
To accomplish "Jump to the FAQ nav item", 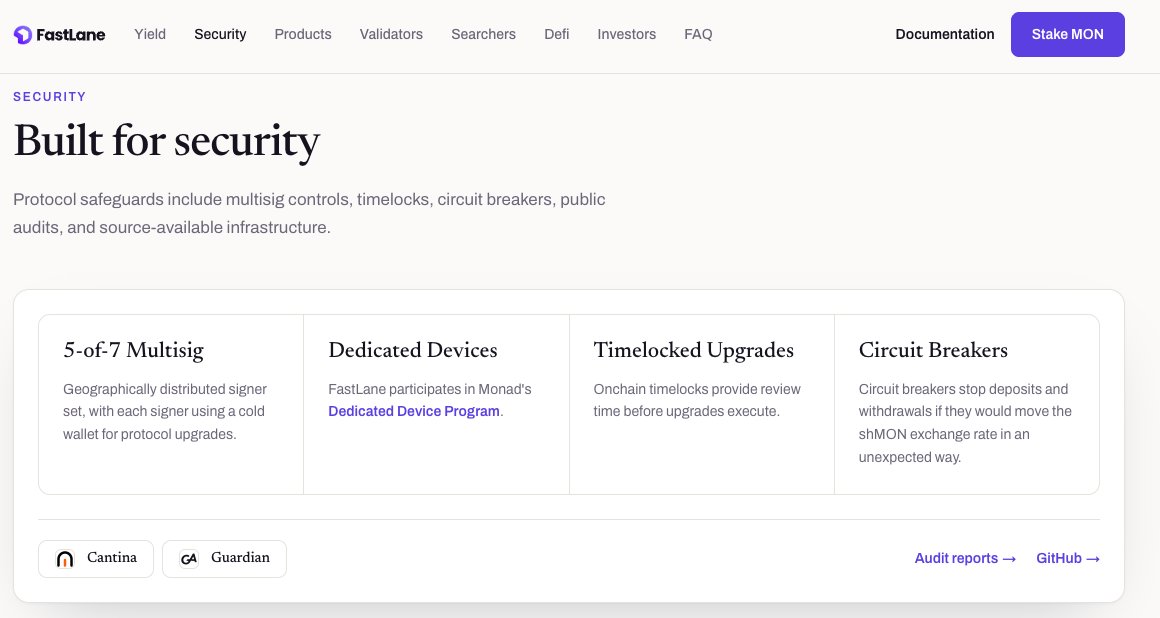I will click(x=698, y=34).
